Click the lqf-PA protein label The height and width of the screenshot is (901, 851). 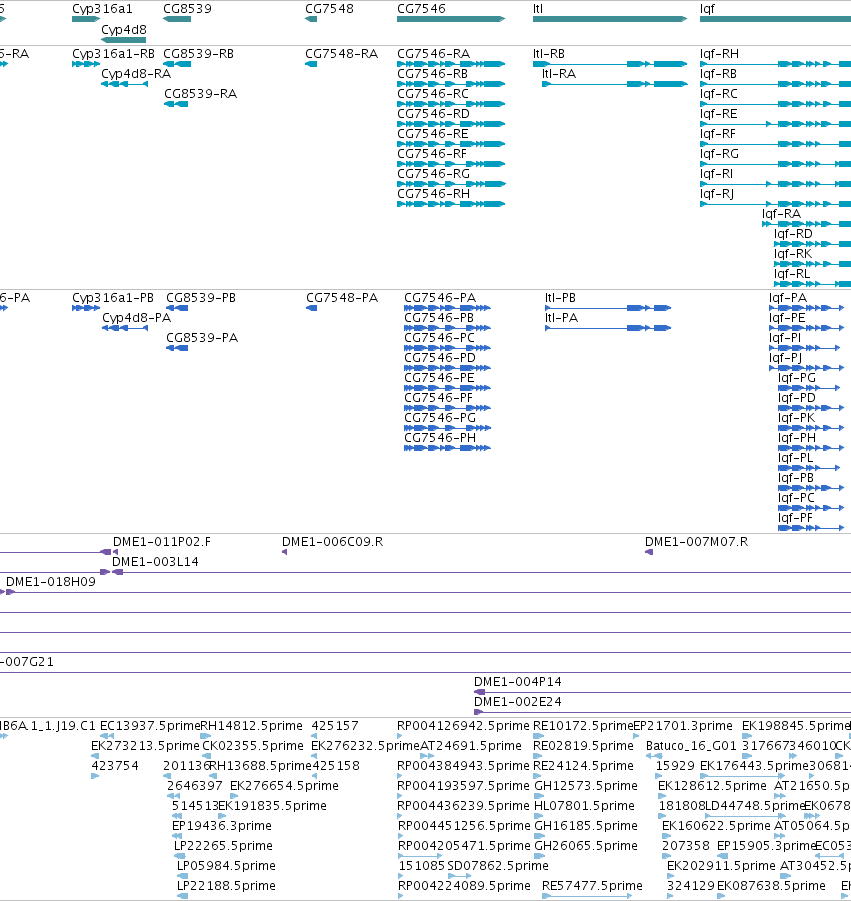(788, 298)
